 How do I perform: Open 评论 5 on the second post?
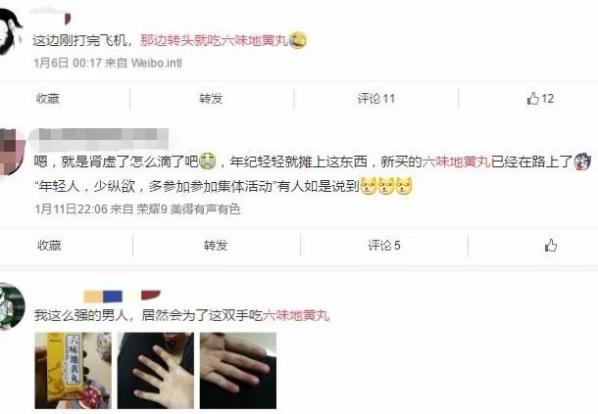click(x=384, y=246)
